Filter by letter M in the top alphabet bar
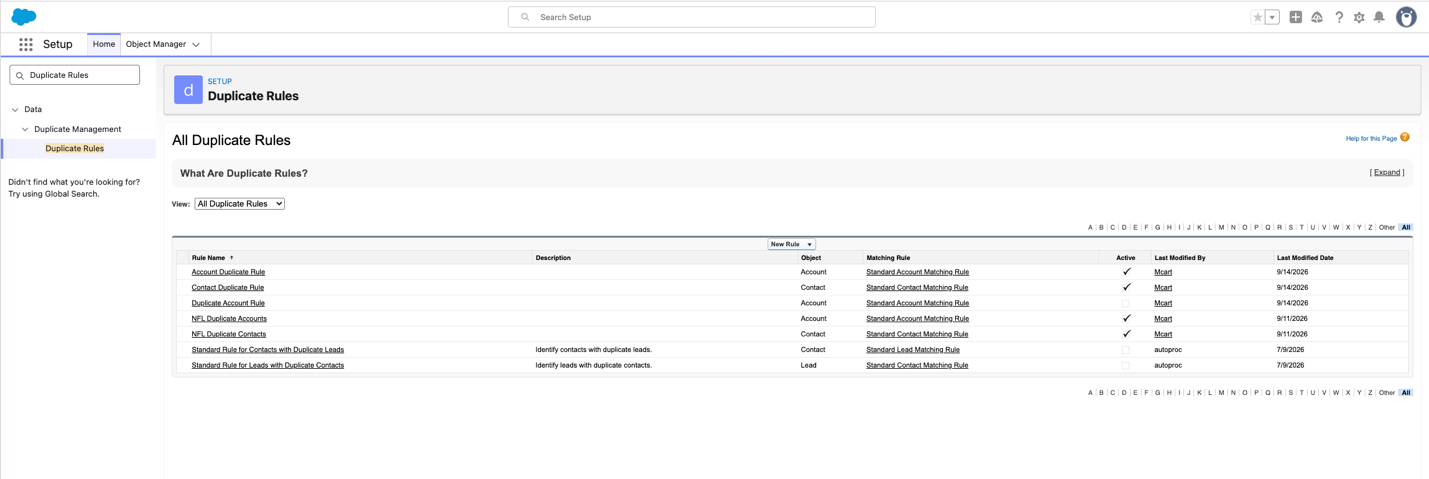 (x=1221, y=228)
